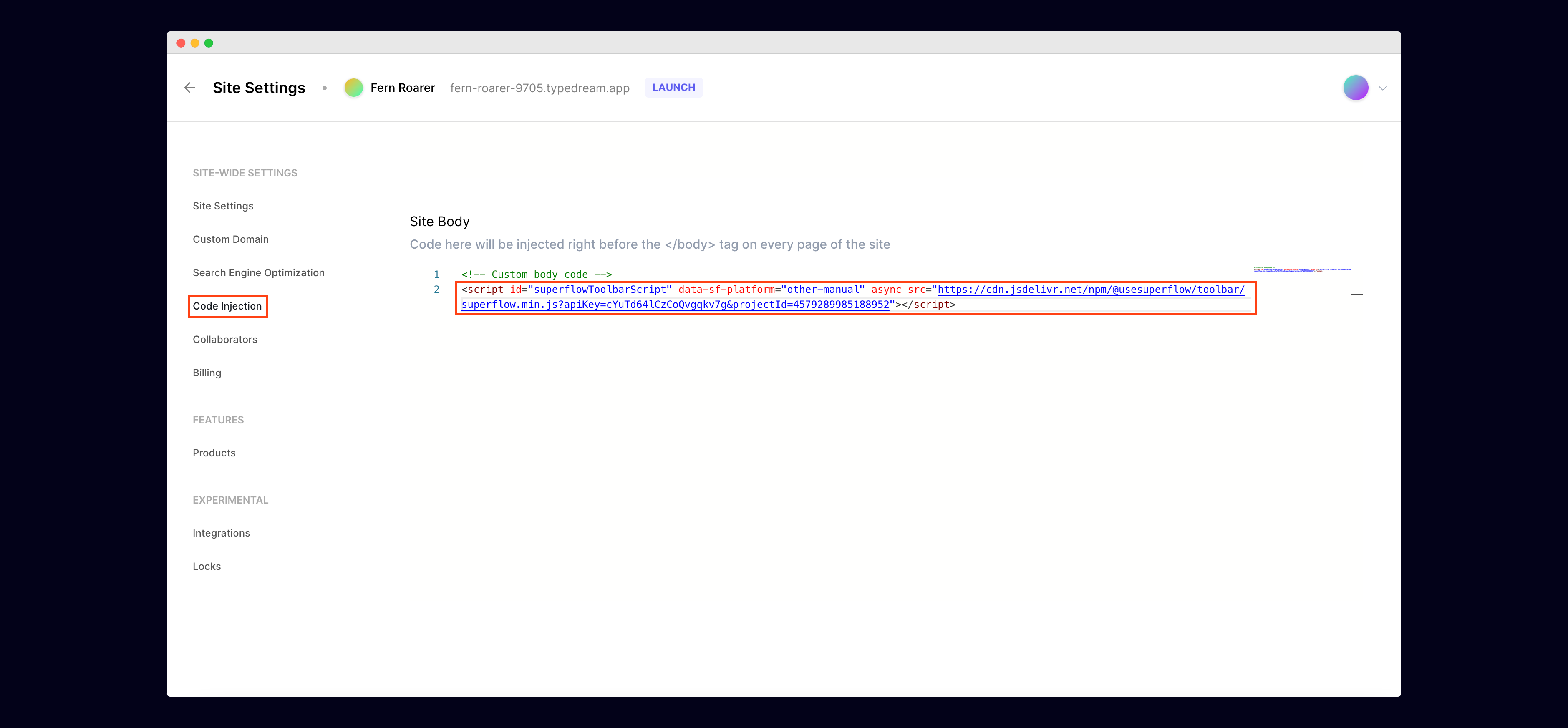
Task: Open the Locks settings
Action: [207, 567]
